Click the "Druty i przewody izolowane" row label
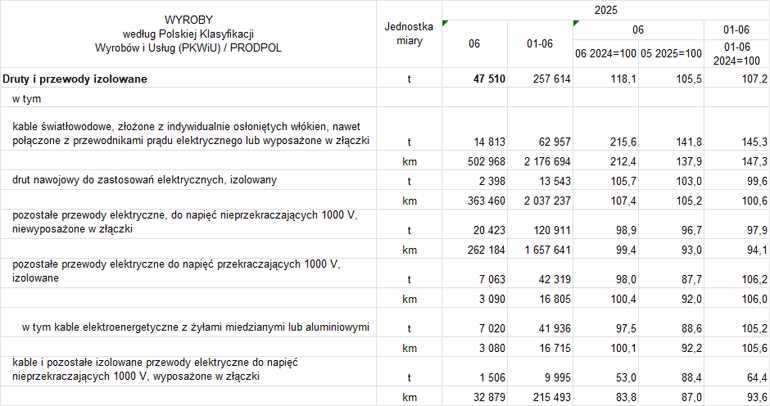Image resolution: width=770 pixels, height=406 pixels. (x=75, y=78)
